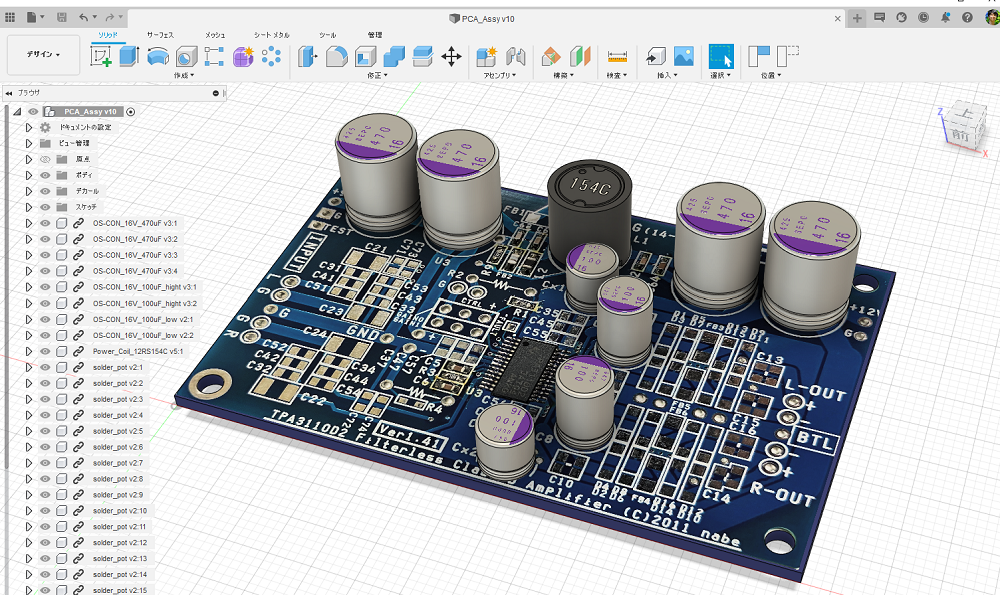Image resolution: width=1000 pixels, height=595 pixels.
Task: Open the 検査 dropdown menu
Action: (617, 75)
